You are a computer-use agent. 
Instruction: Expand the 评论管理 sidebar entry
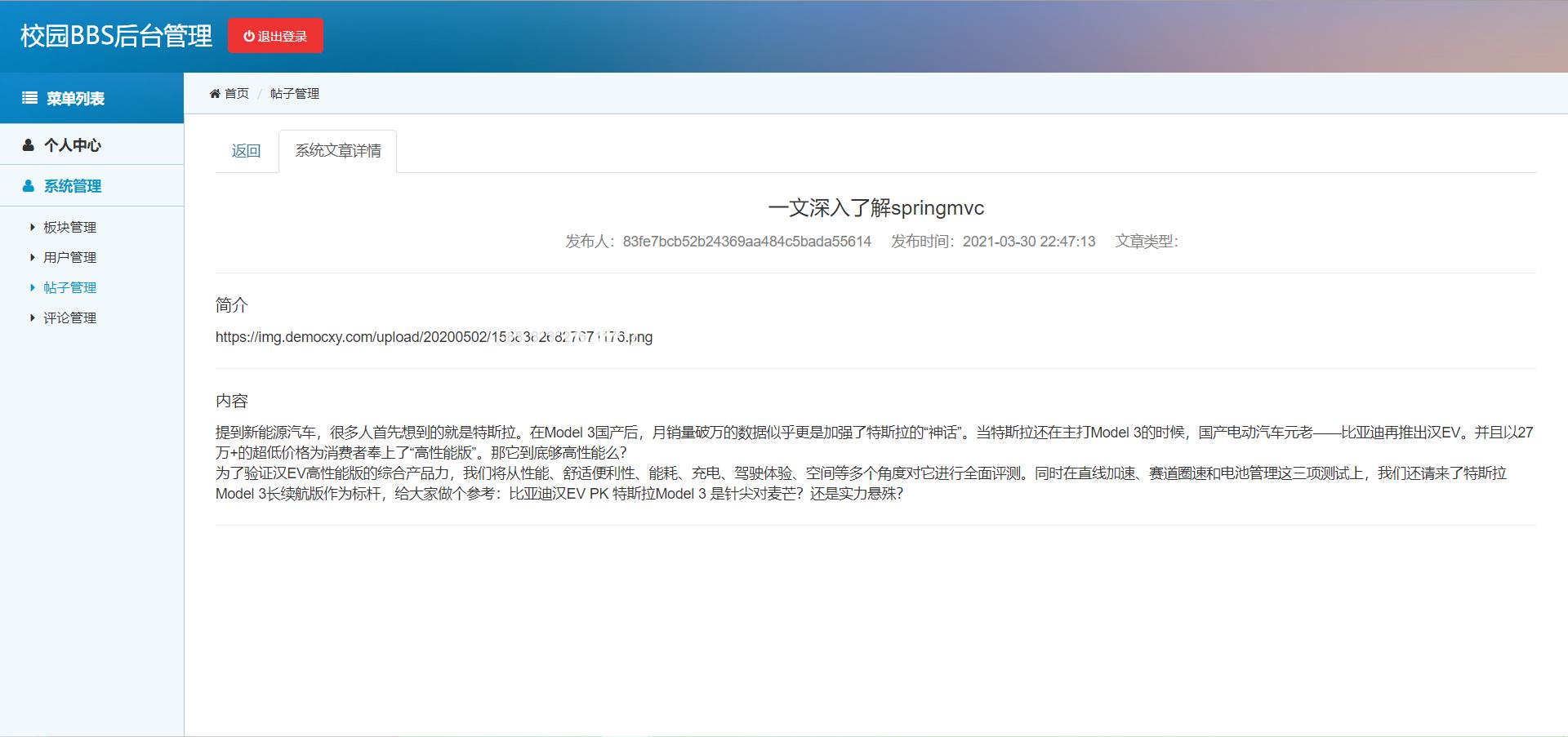(x=69, y=317)
